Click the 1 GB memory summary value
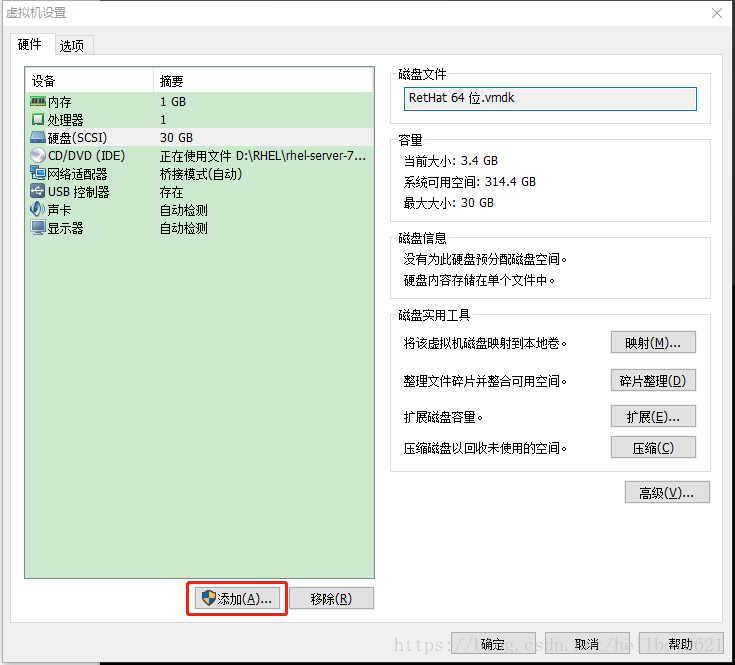The width and height of the screenshot is (735, 665). click(173, 102)
